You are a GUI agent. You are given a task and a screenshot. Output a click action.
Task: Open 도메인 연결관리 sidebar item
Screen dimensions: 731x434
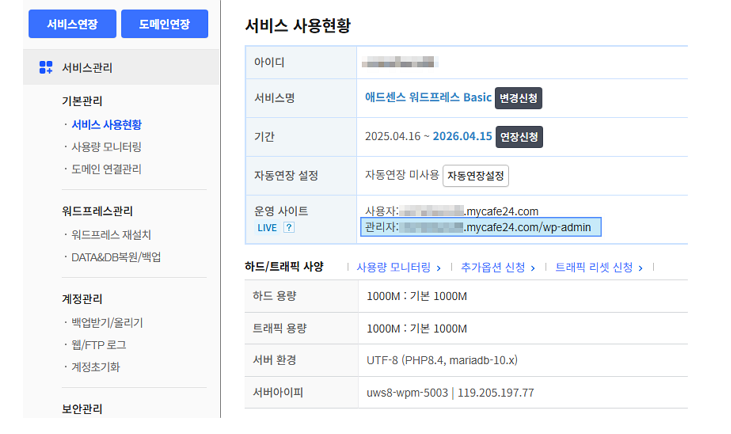coord(106,169)
